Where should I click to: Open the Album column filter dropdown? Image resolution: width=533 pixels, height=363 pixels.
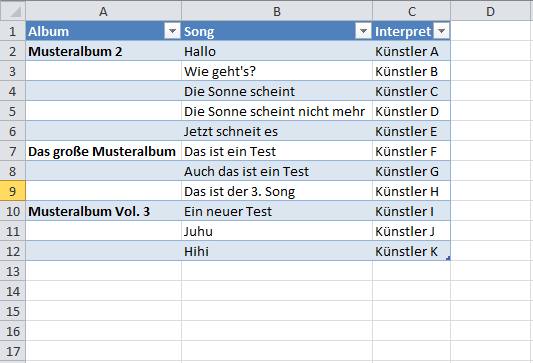[172, 31]
